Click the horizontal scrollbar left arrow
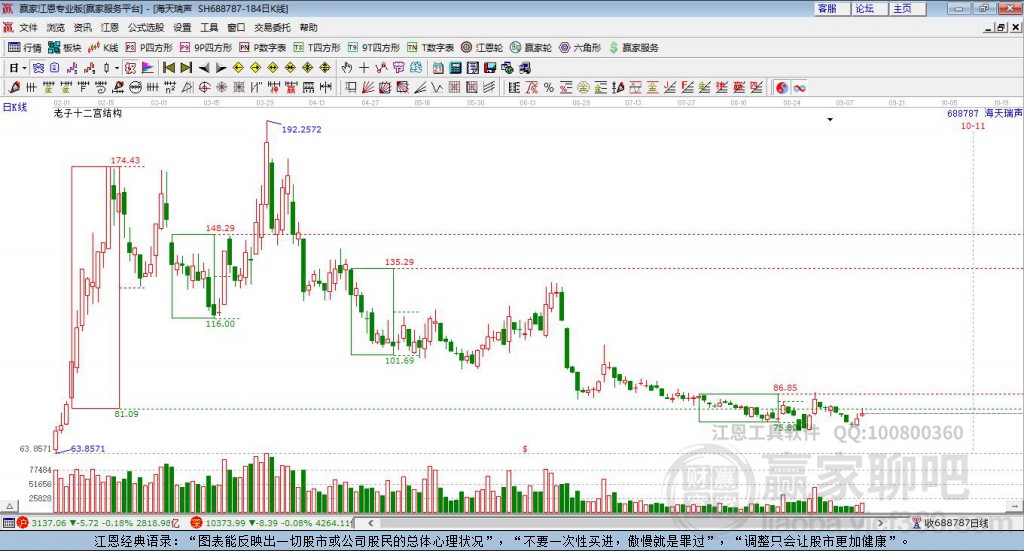Image resolution: width=1024 pixels, height=551 pixels. 370,523
